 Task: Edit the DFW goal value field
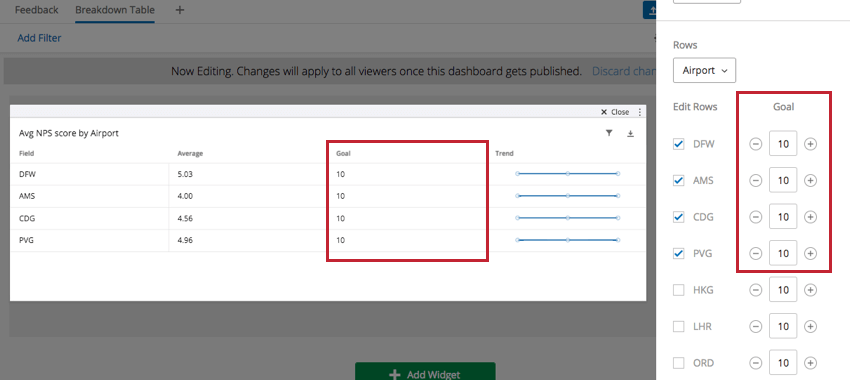point(783,144)
